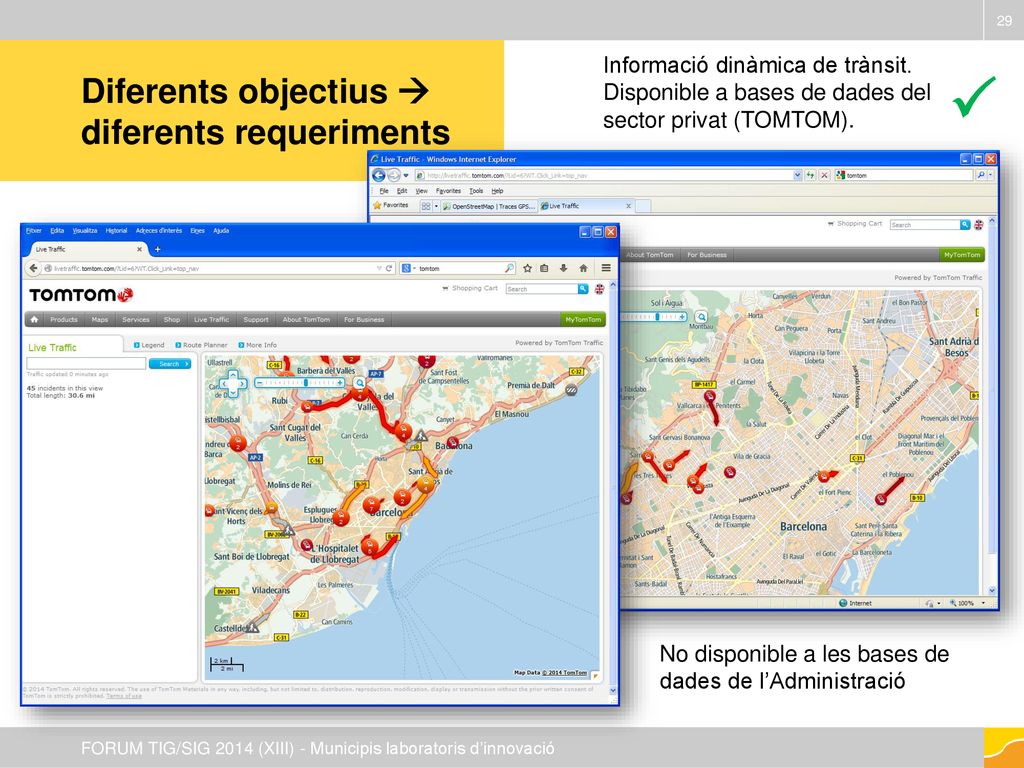
Task: Open the Services navigation item
Action: [x=136, y=319]
